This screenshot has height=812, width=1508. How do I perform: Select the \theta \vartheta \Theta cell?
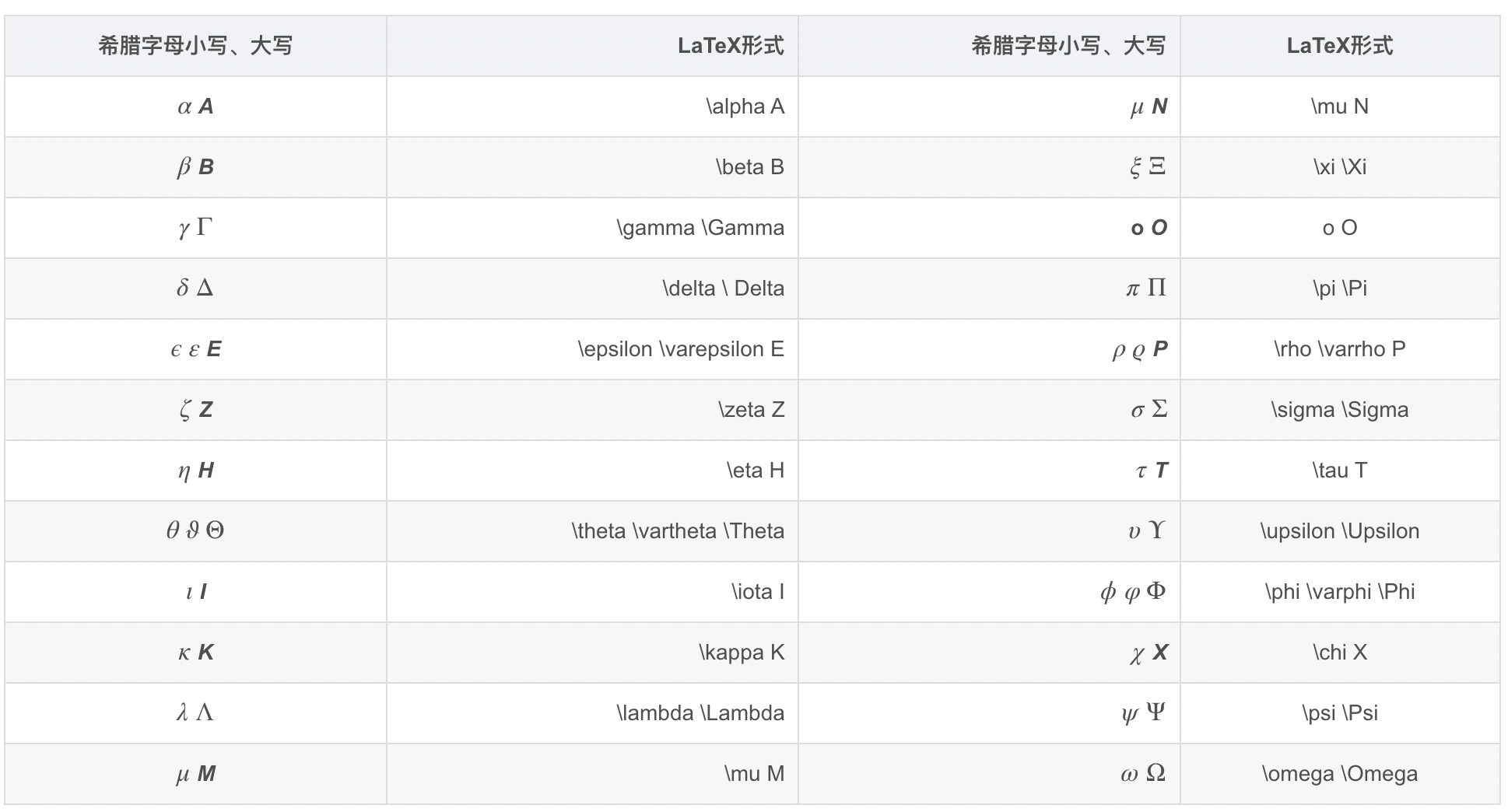click(592, 531)
